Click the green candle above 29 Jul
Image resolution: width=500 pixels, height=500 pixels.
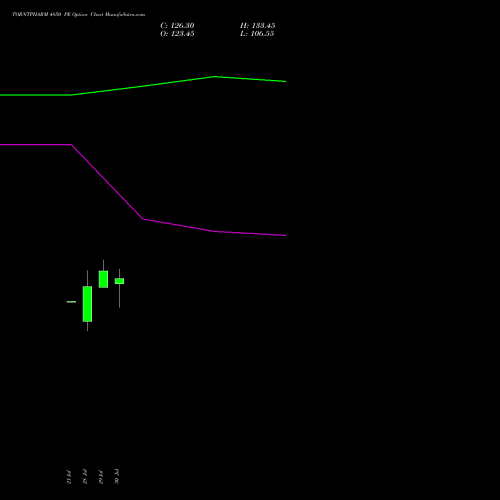[x=103, y=279]
